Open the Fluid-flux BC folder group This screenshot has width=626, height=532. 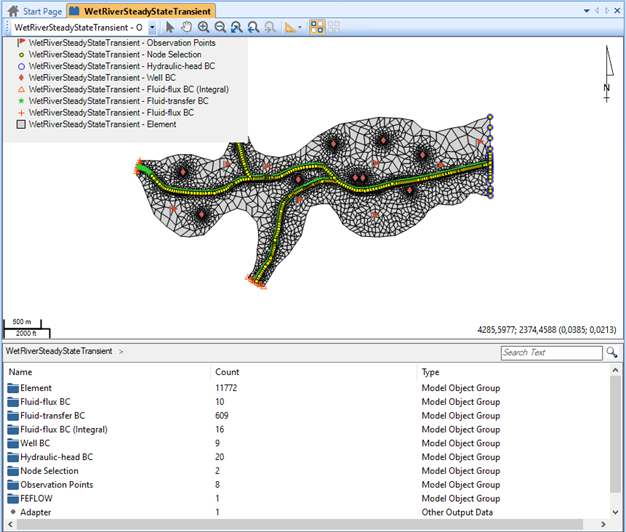point(39,402)
